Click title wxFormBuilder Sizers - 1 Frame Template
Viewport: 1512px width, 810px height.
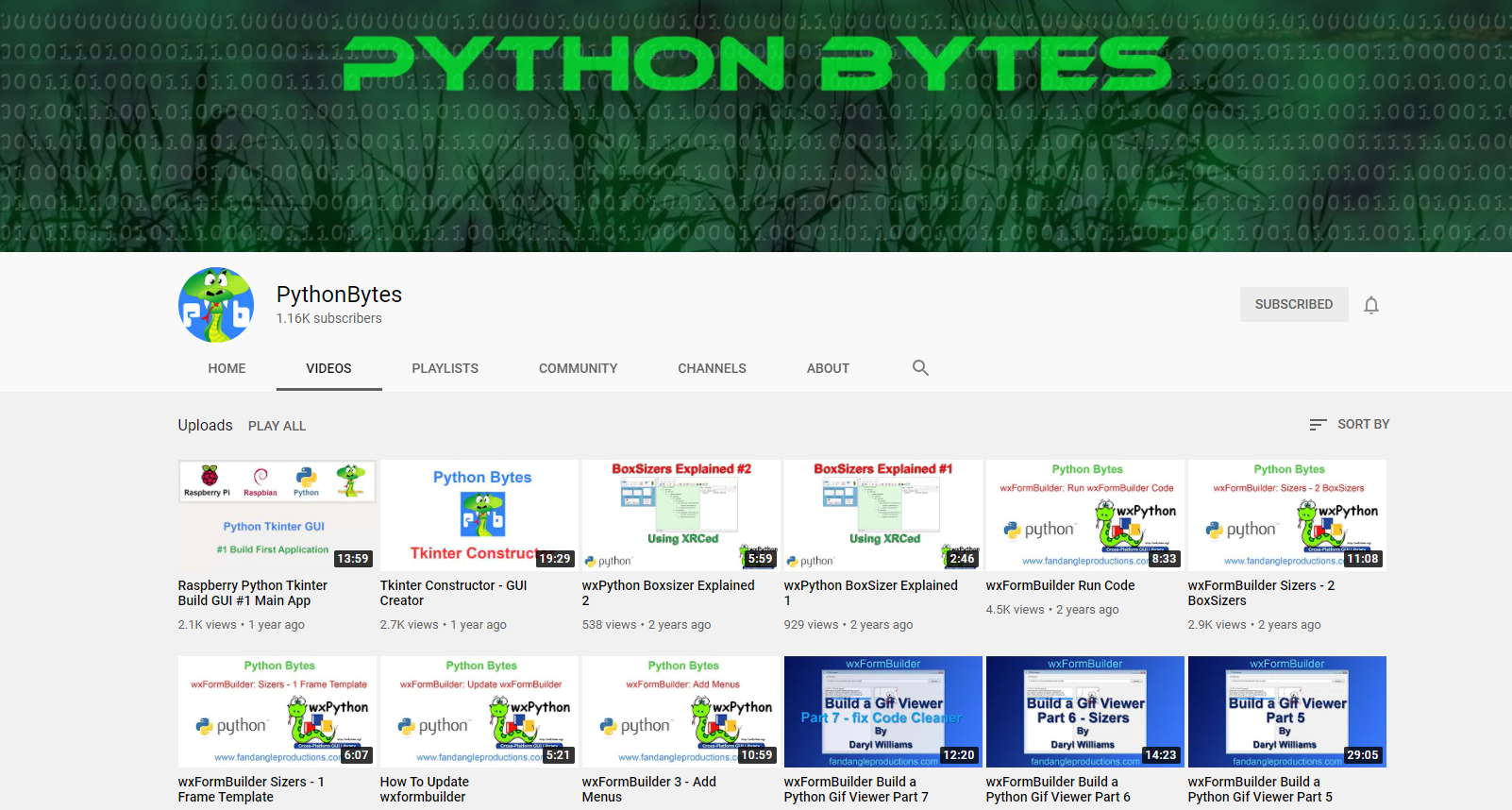pyautogui.click(x=251, y=789)
